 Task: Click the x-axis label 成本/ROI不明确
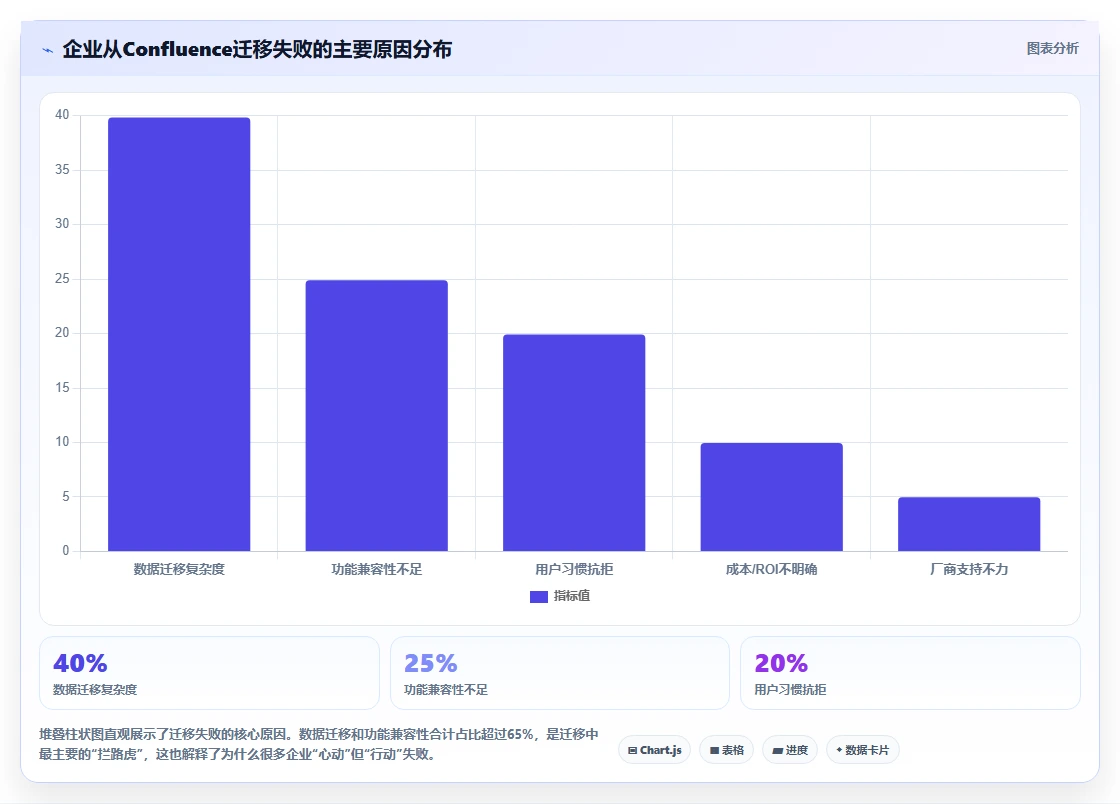pos(771,569)
